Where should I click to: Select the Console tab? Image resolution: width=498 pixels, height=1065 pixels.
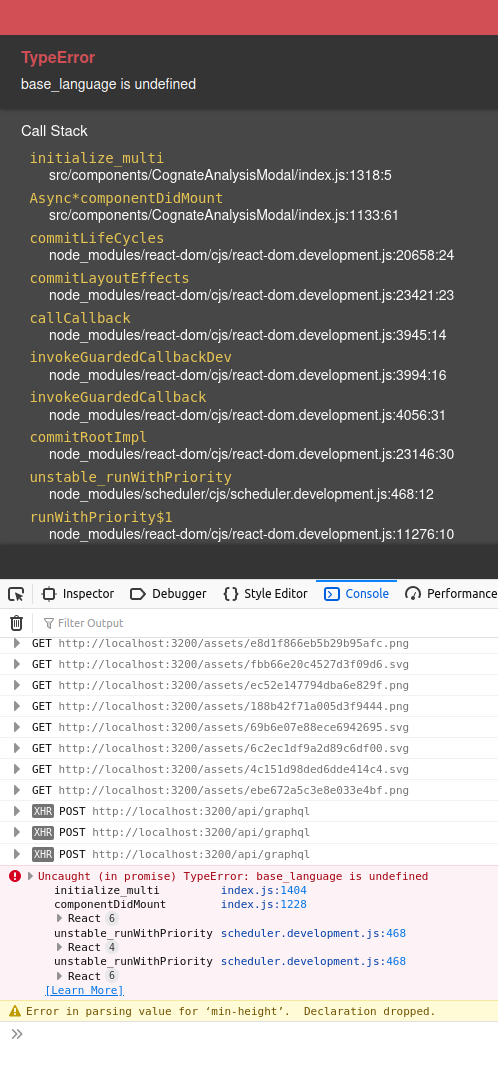click(357, 594)
